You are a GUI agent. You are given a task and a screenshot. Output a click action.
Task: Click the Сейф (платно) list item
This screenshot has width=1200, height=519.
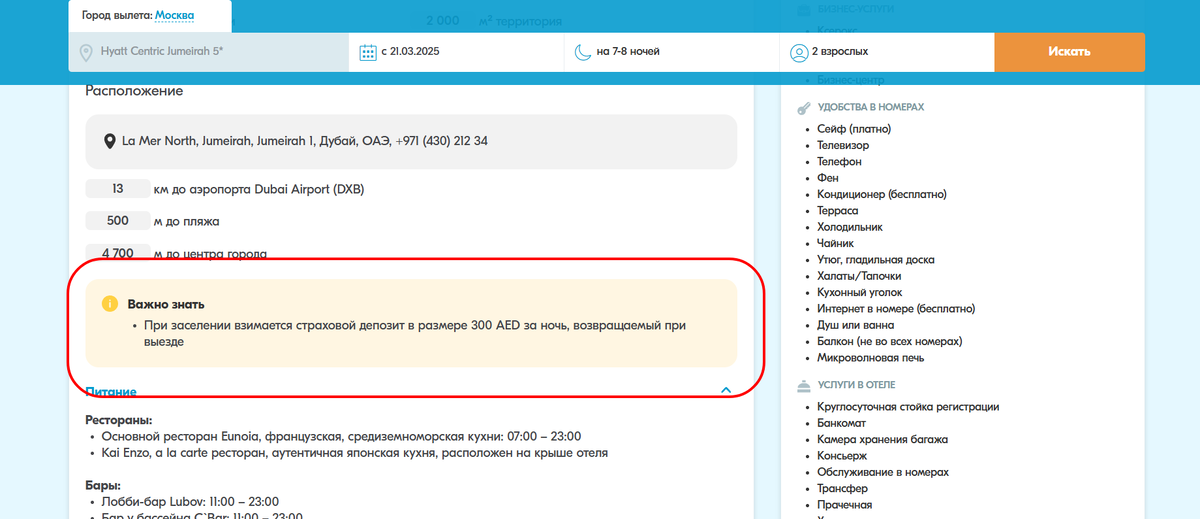[x=854, y=129]
